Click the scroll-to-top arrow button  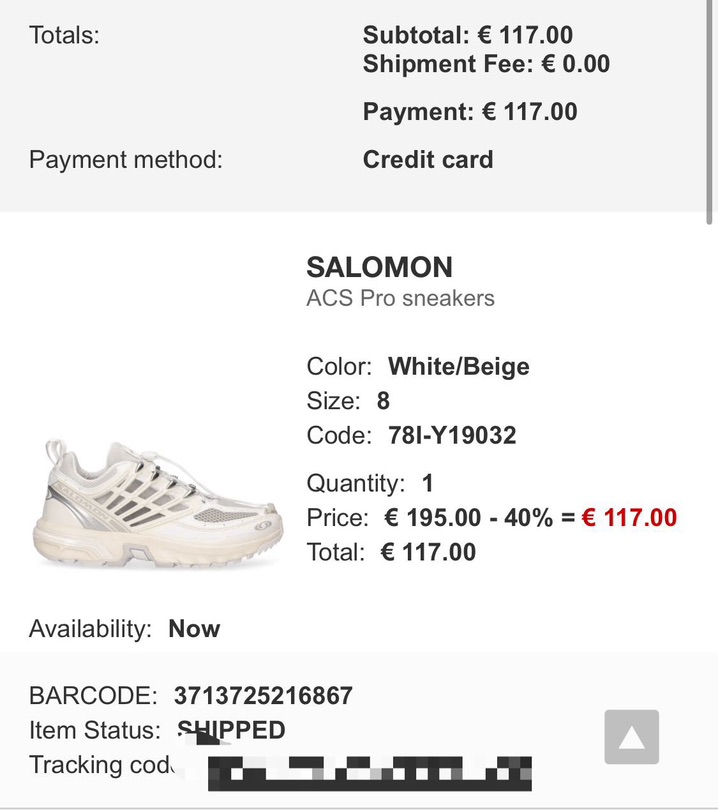pos(631,737)
